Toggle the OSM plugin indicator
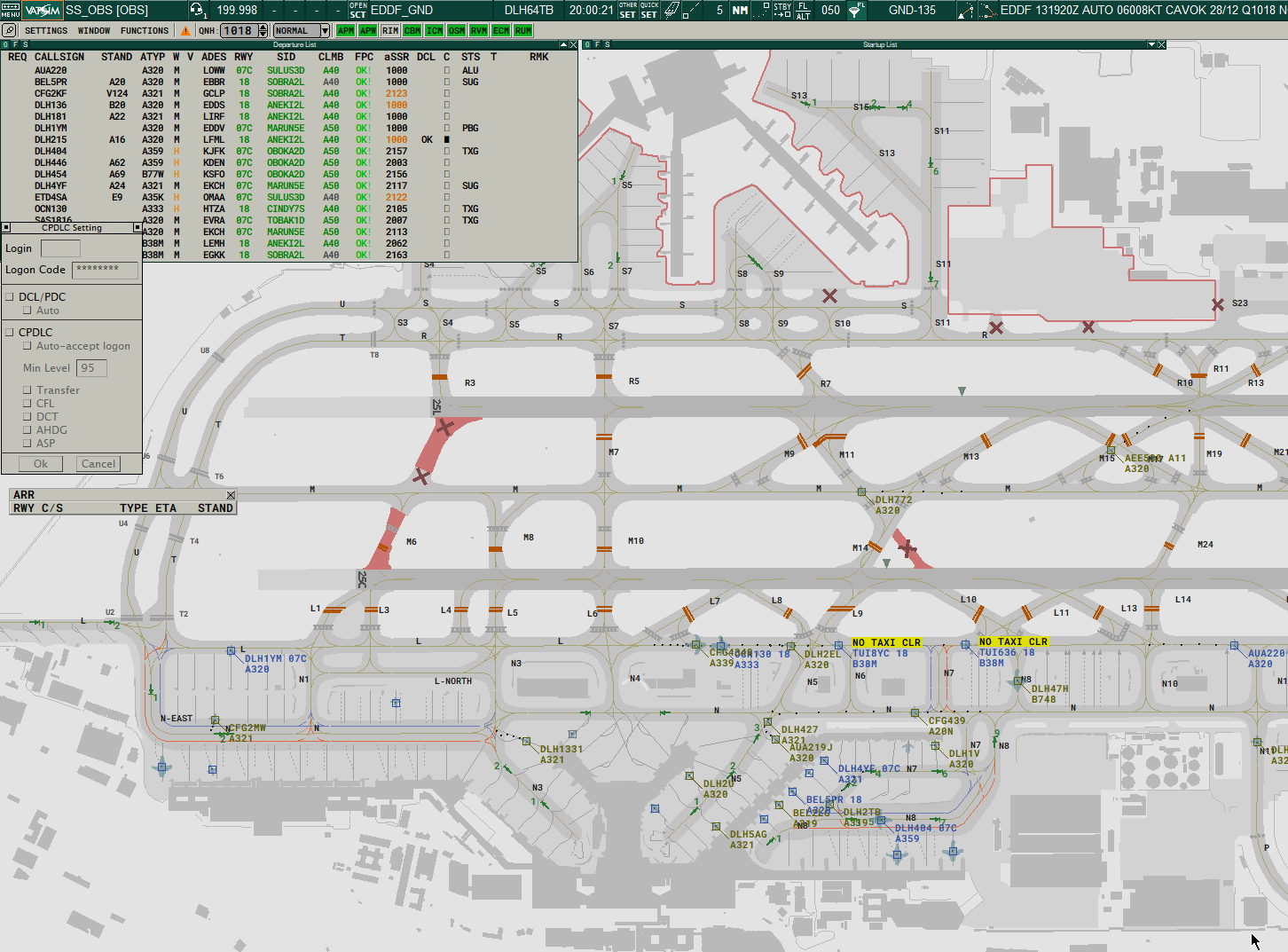The width and height of the screenshot is (1288, 952). 457,30
